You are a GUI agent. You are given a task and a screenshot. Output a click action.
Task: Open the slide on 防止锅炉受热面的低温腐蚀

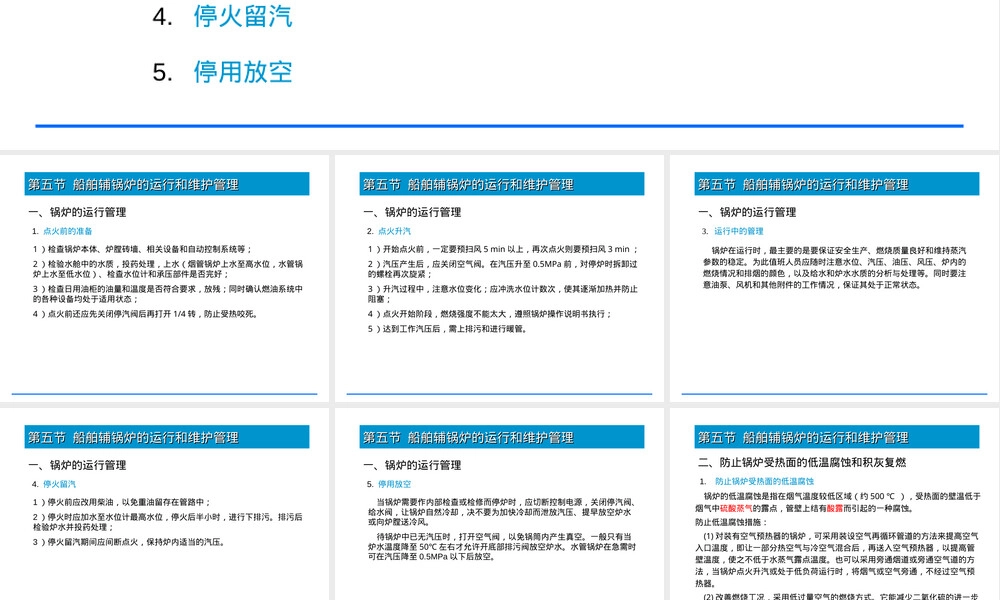coord(835,504)
